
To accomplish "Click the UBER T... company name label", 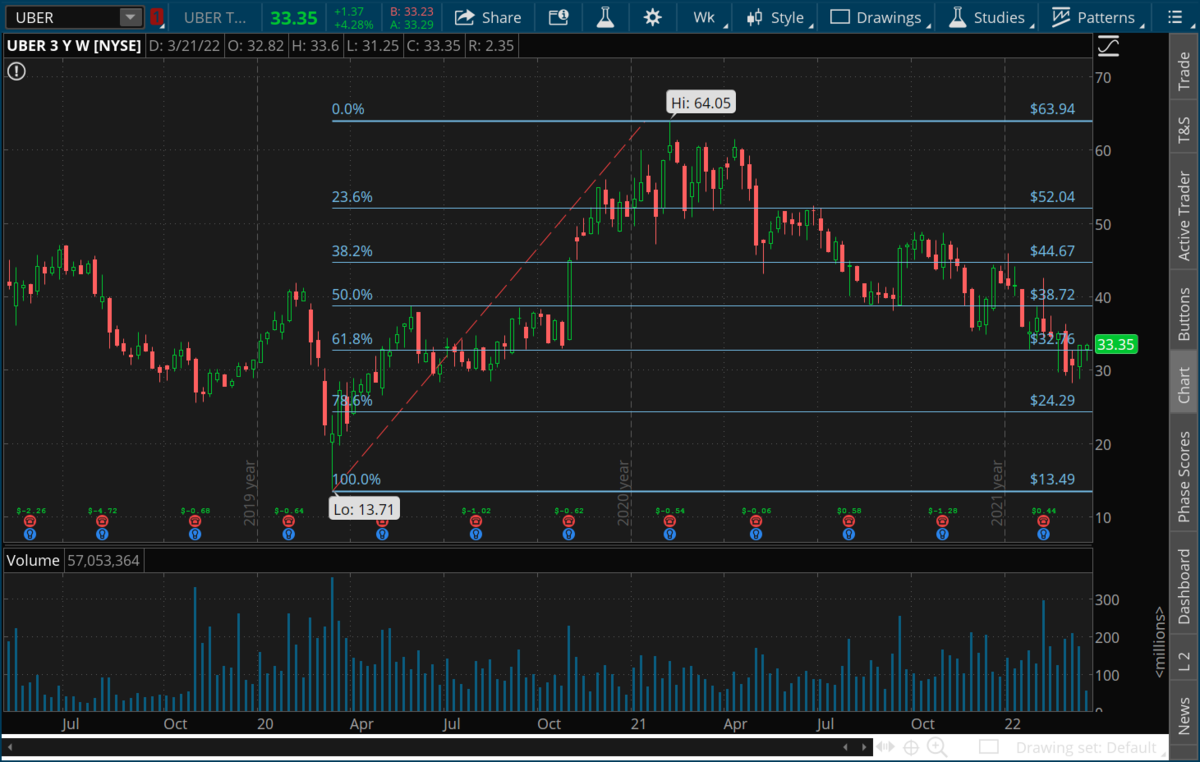I will coord(215,17).
